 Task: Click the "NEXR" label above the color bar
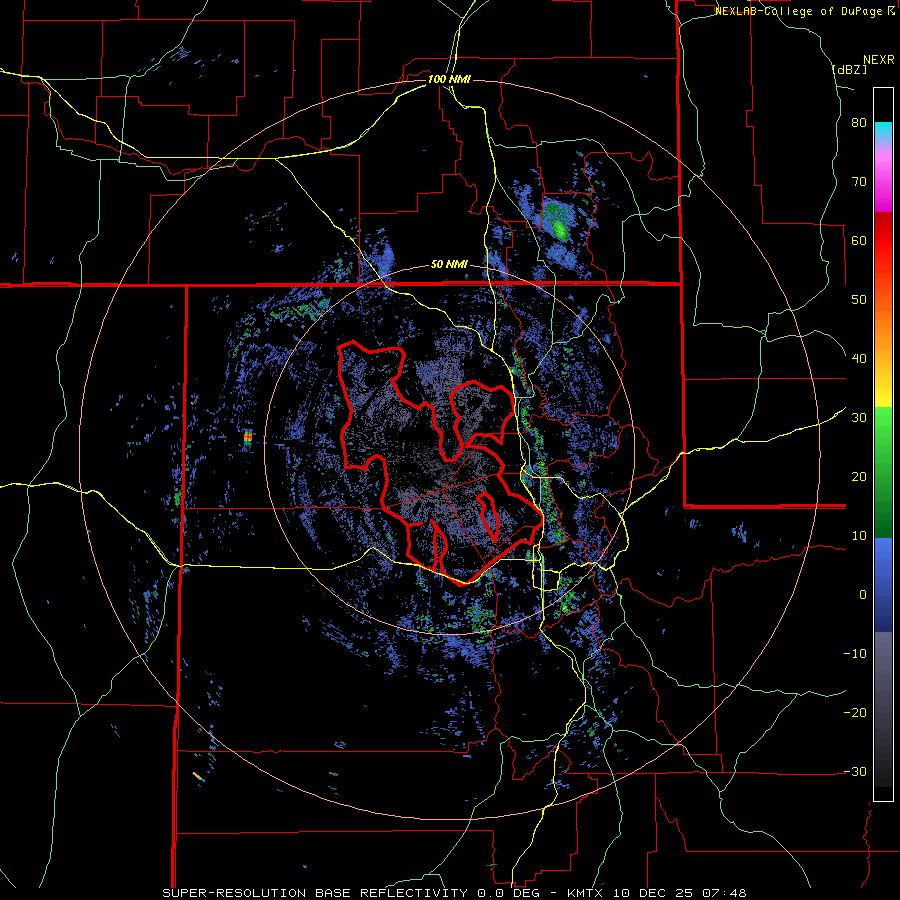click(878, 60)
